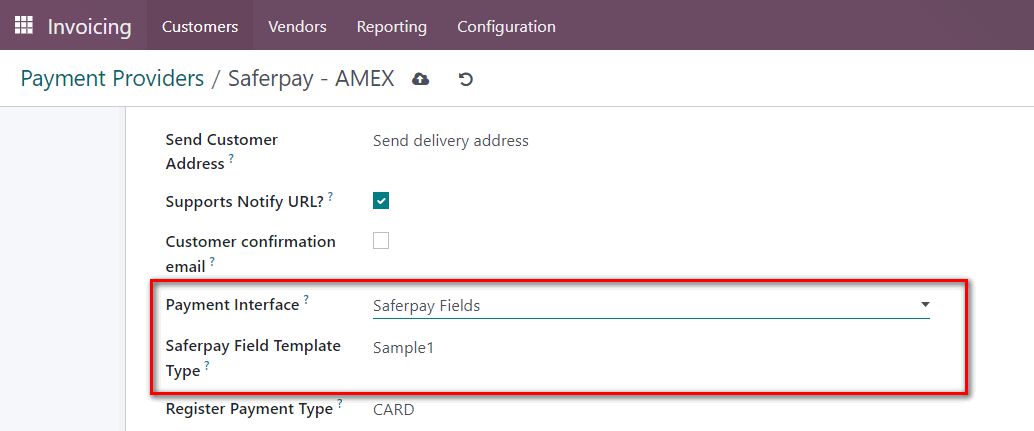Expand the Payment Interface dropdown arrow
This screenshot has height=431, width=1034.
click(x=924, y=304)
